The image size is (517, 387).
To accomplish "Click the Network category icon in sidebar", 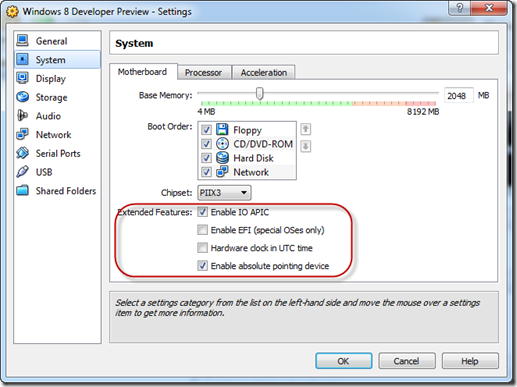I will coord(23,134).
